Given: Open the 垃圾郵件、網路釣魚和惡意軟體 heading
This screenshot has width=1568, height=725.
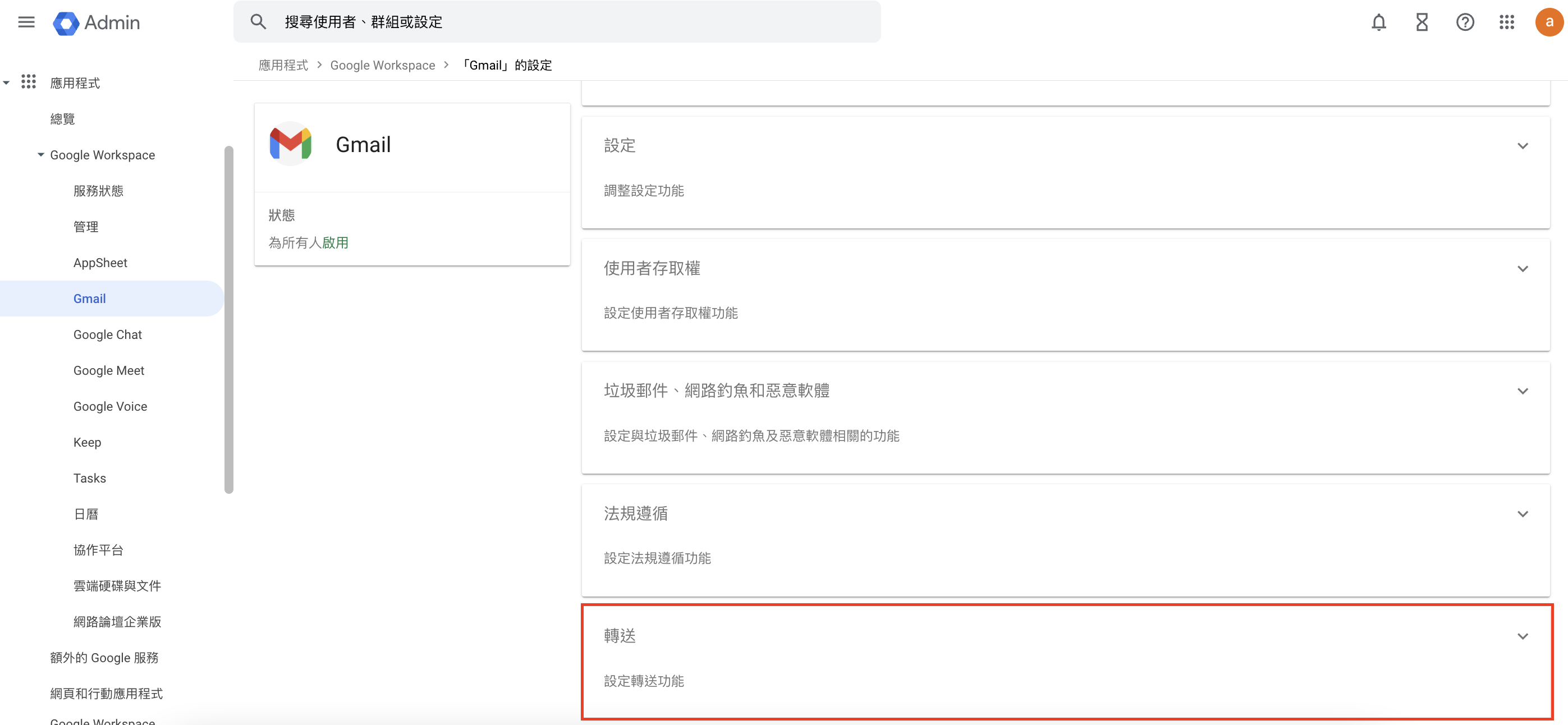Looking at the screenshot, I should click(x=717, y=390).
